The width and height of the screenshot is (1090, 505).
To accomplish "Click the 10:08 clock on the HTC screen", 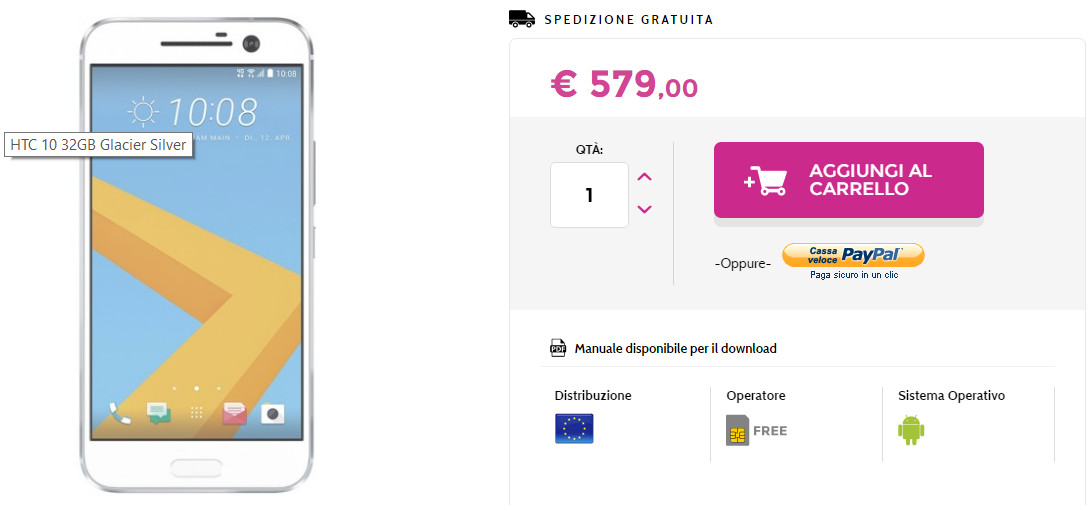I will click(212, 112).
